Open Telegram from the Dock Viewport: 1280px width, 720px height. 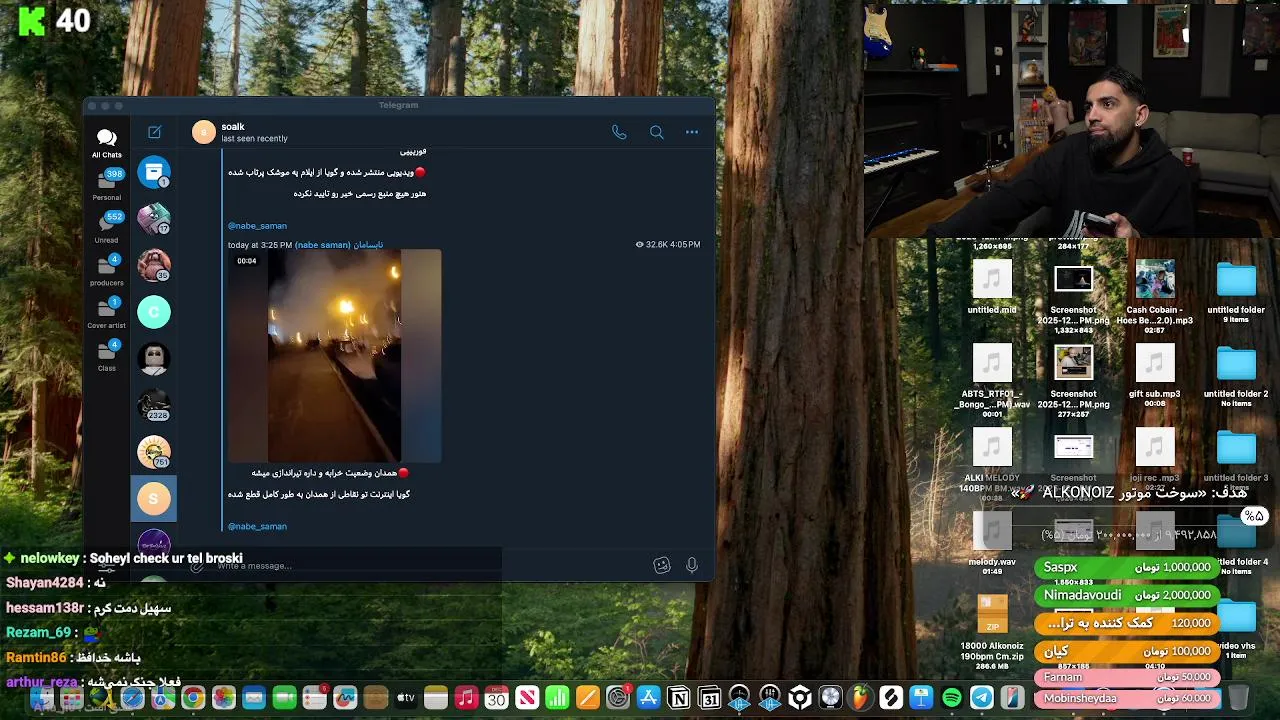pyautogui.click(x=982, y=698)
